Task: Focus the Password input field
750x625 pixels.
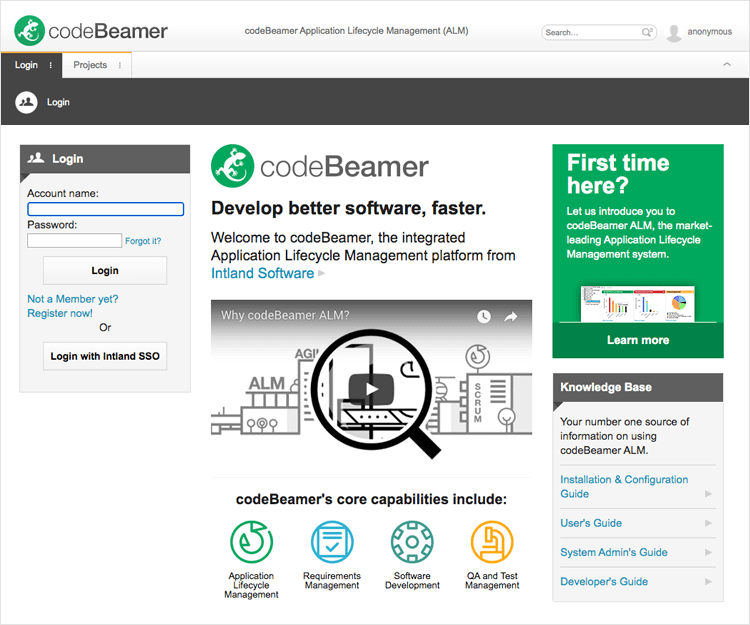Action: (x=74, y=240)
